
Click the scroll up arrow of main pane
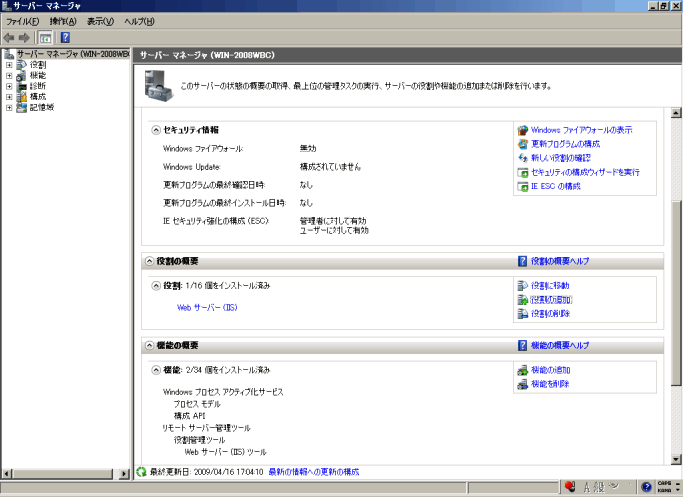coord(676,113)
